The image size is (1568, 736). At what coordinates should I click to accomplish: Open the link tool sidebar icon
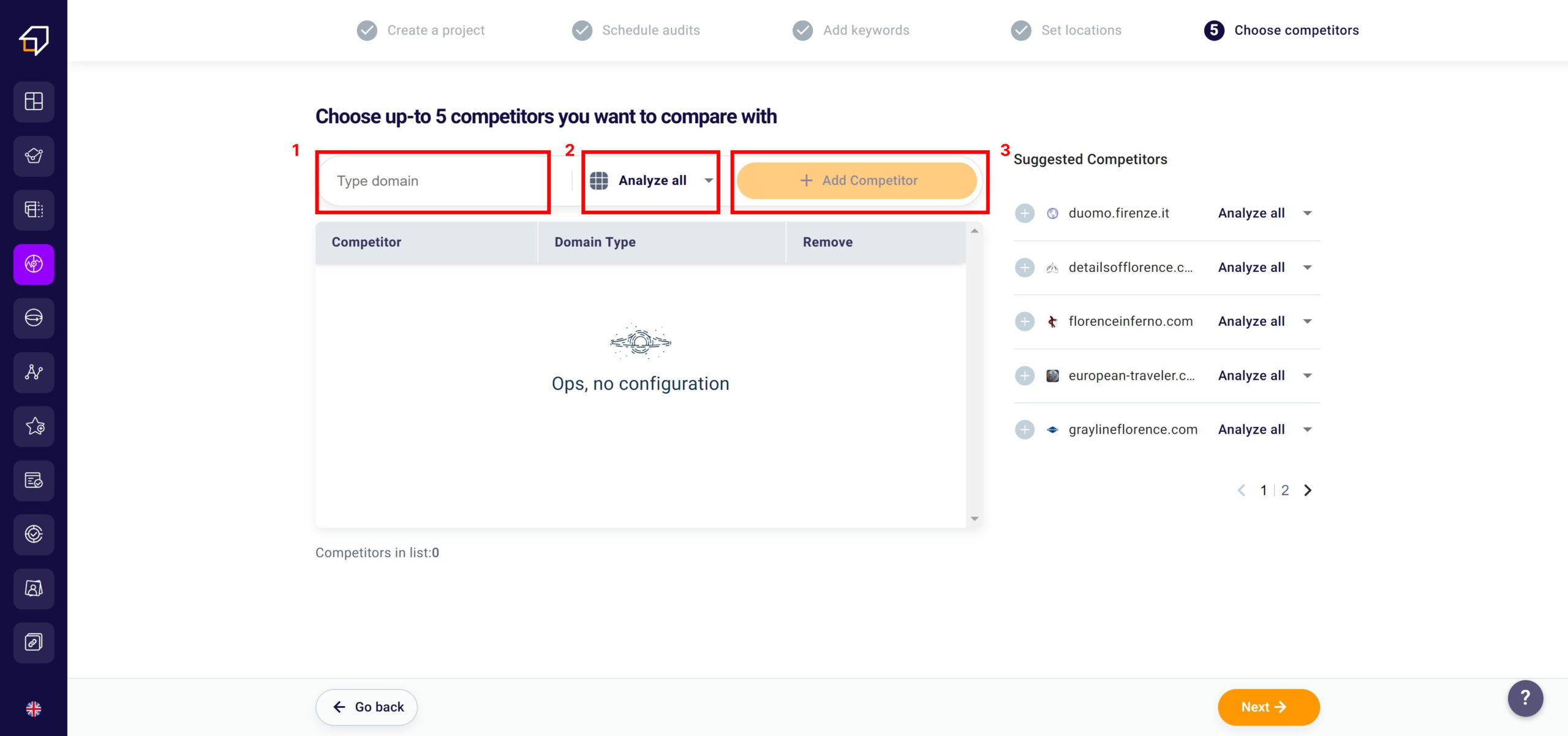pos(34,642)
